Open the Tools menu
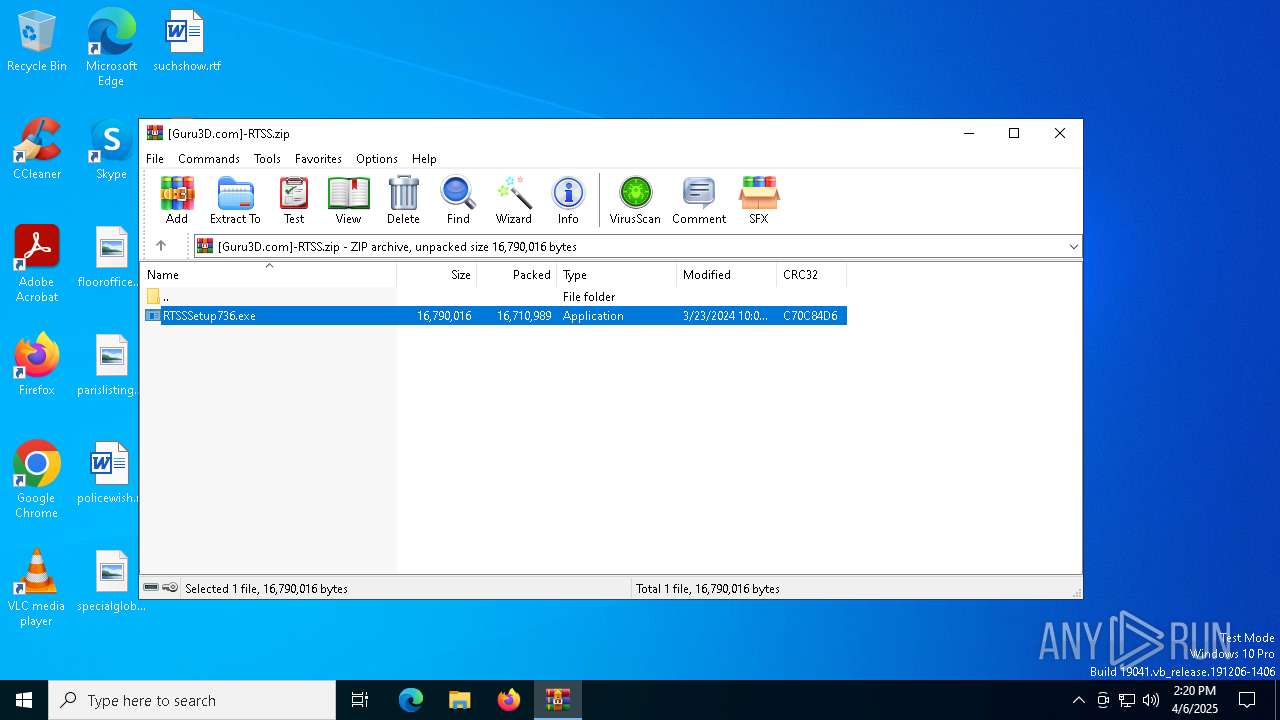The height and width of the screenshot is (720, 1280). point(267,159)
